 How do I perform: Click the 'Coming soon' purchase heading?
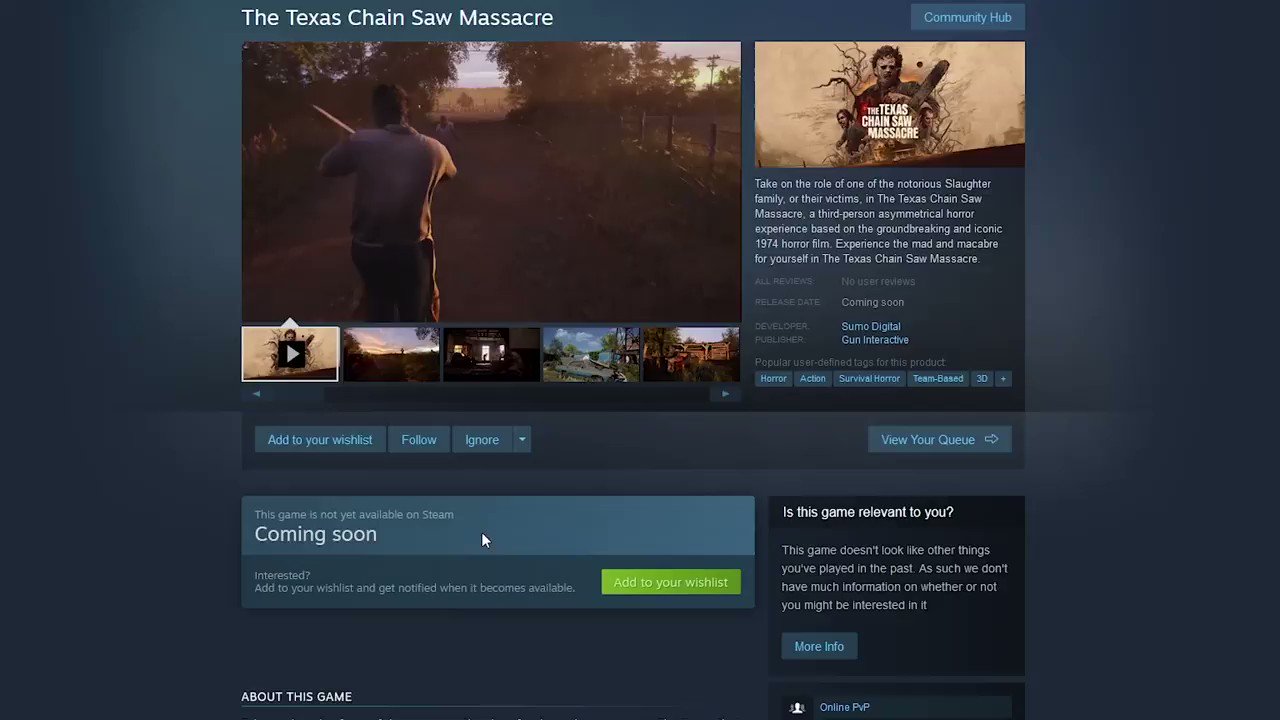click(316, 534)
